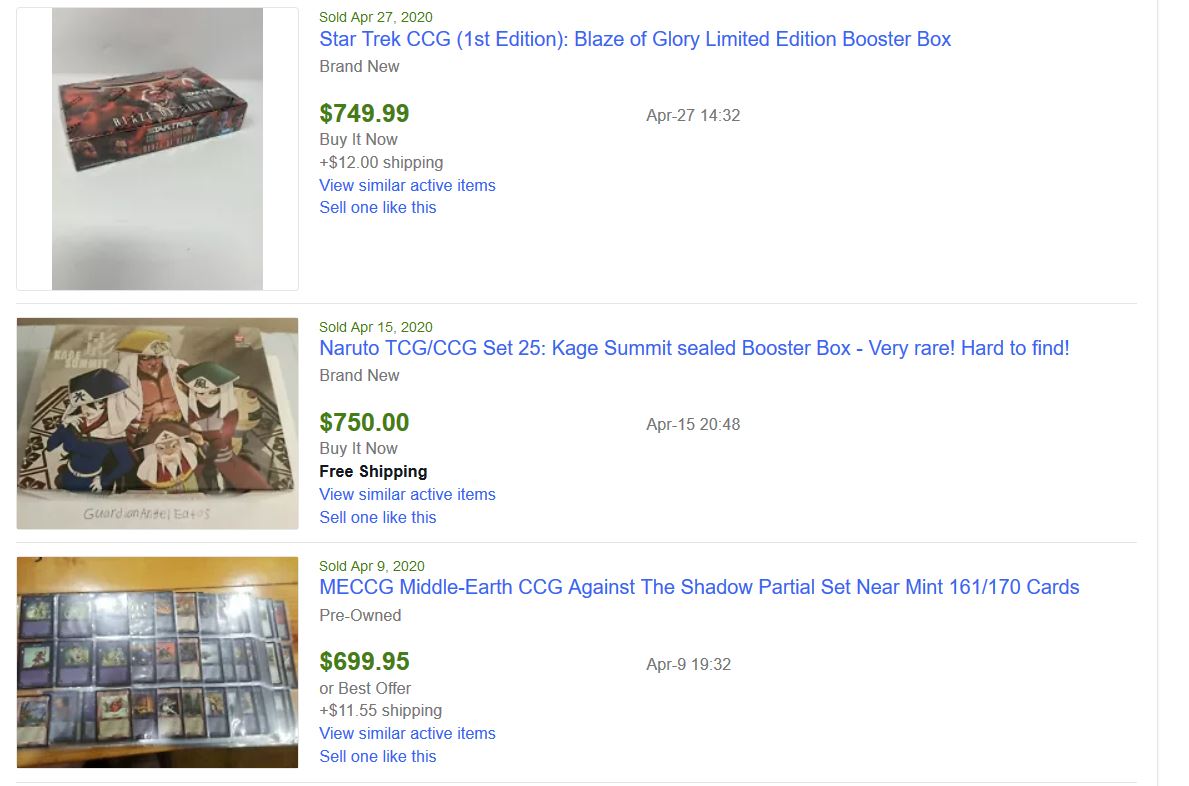The width and height of the screenshot is (1189, 786).
Task: Click the Apr-15 20:48 sale timestamp
Action: click(x=693, y=425)
